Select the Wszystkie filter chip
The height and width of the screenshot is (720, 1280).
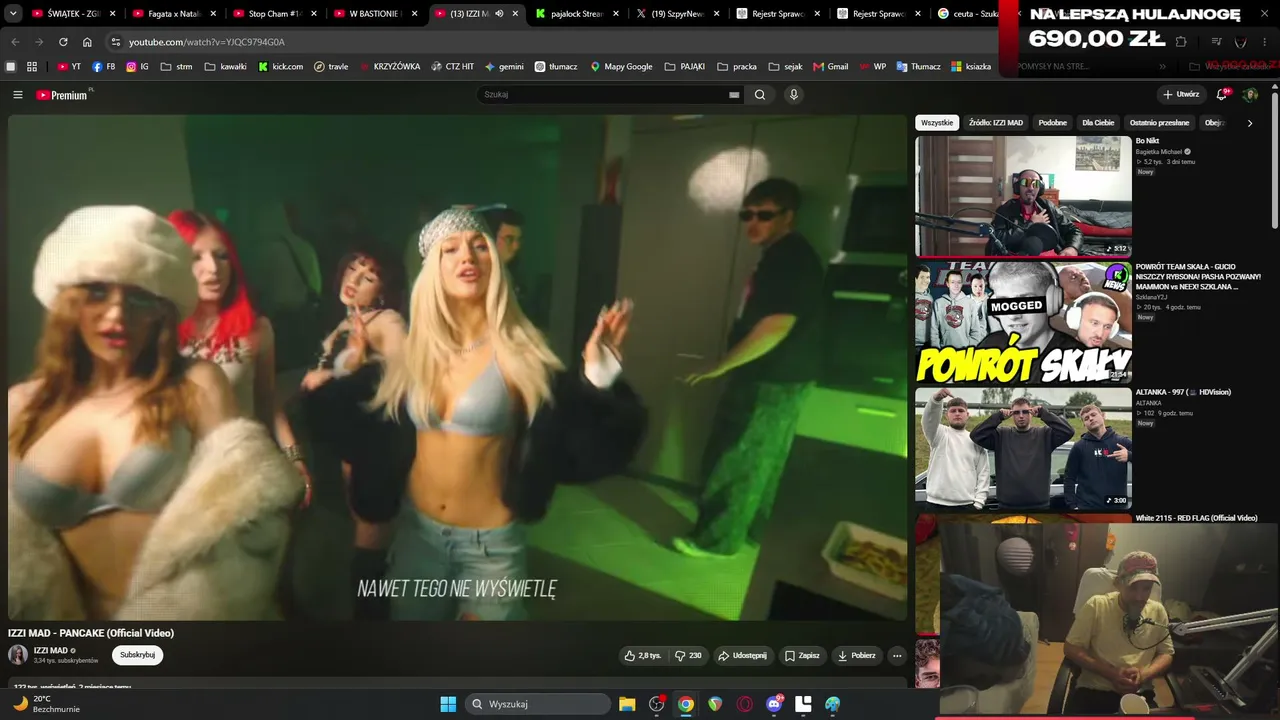(x=937, y=123)
